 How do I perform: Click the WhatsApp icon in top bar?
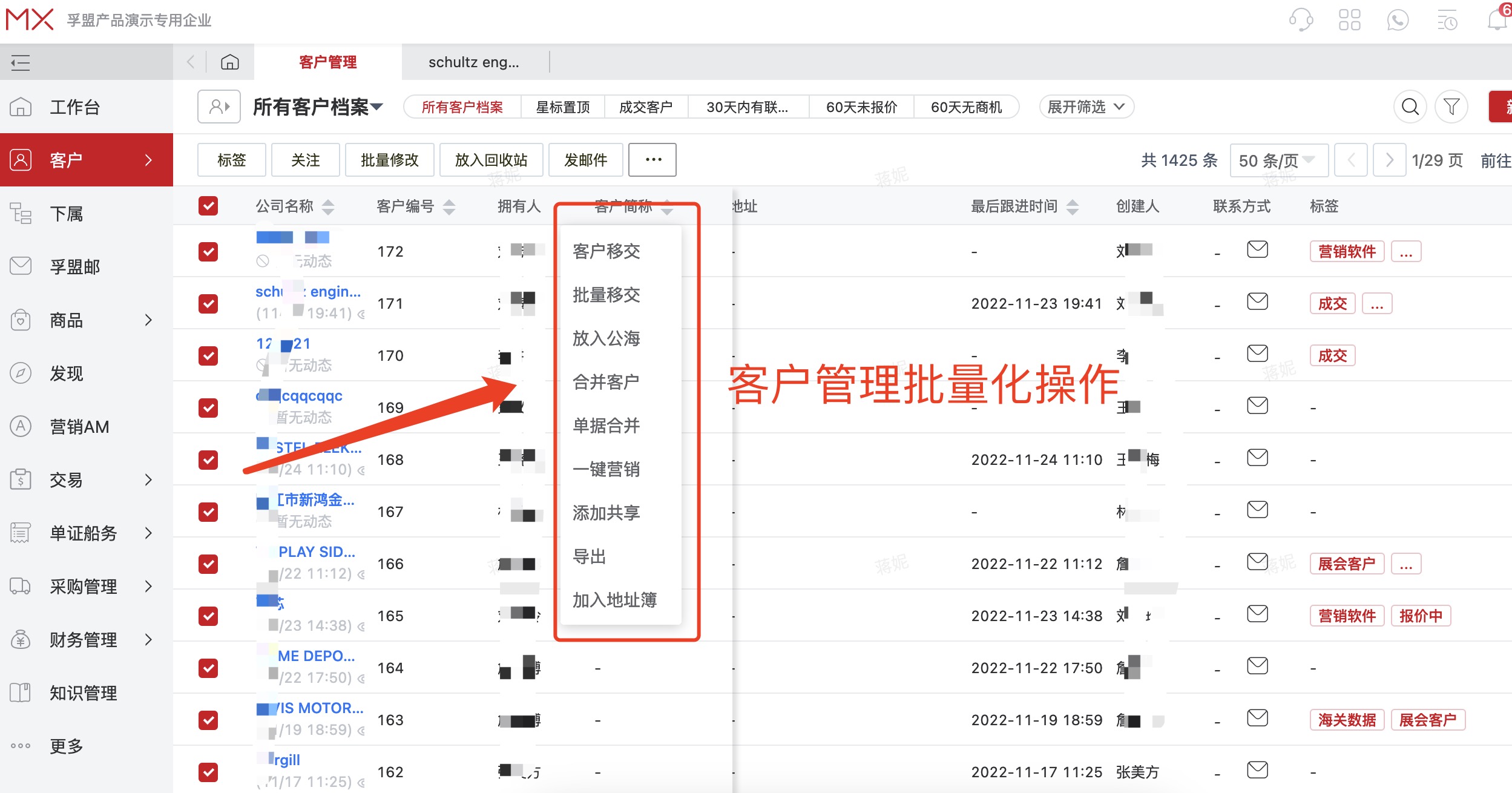pyautogui.click(x=1398, y=20)
